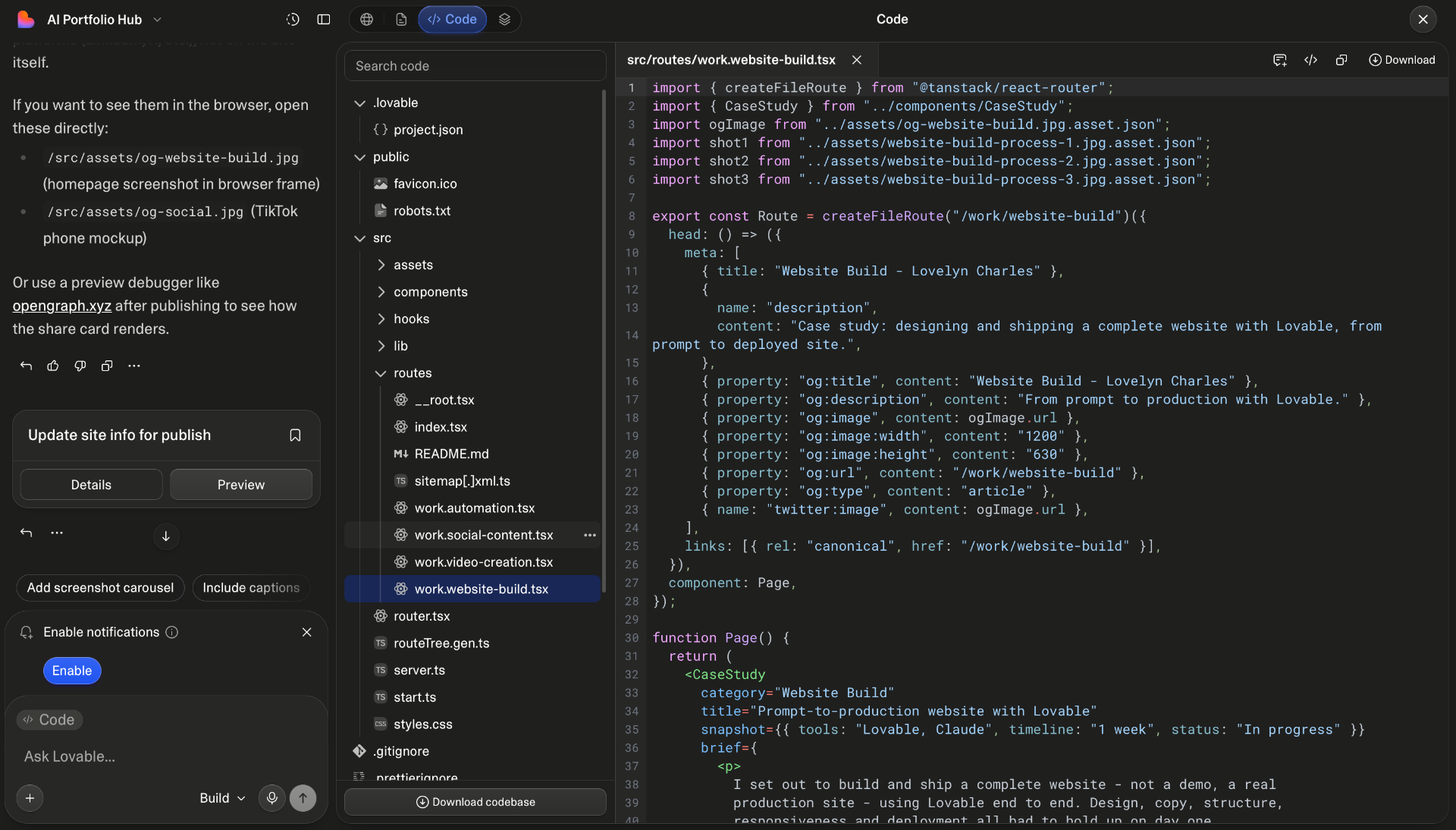Show notification info tooltip icon
1456x830 pixels.
pos(172,632)
